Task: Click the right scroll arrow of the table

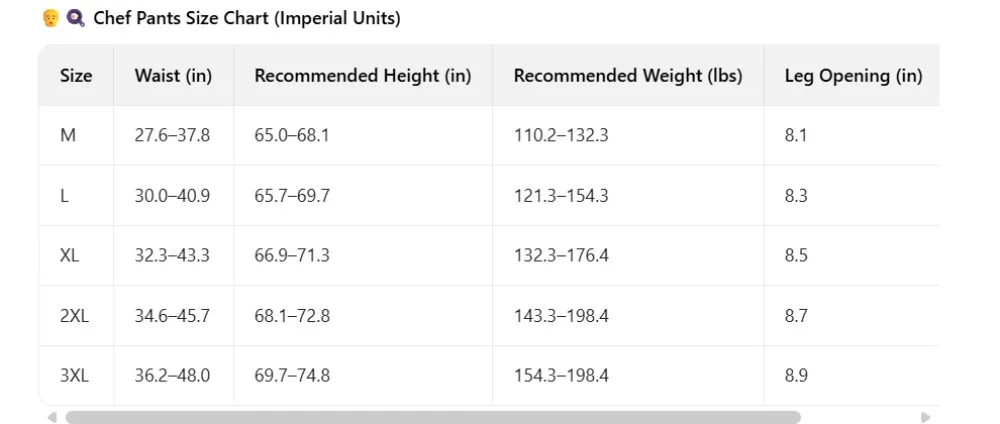Action: 925,417
